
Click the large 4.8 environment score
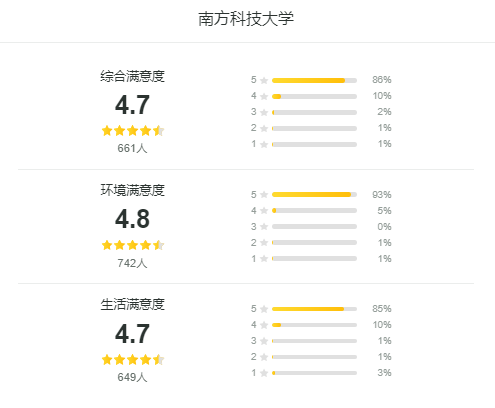132,219
